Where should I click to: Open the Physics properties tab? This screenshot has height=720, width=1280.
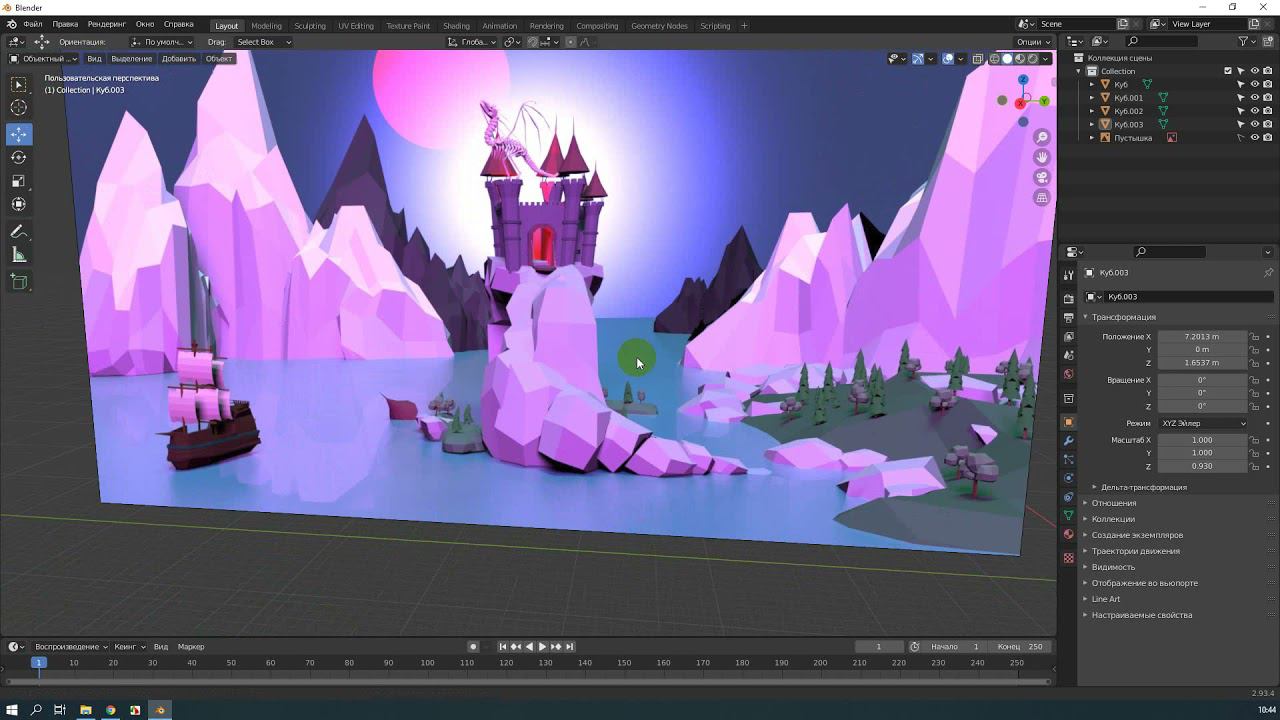pyautogui.click(x=1068, y=478)
